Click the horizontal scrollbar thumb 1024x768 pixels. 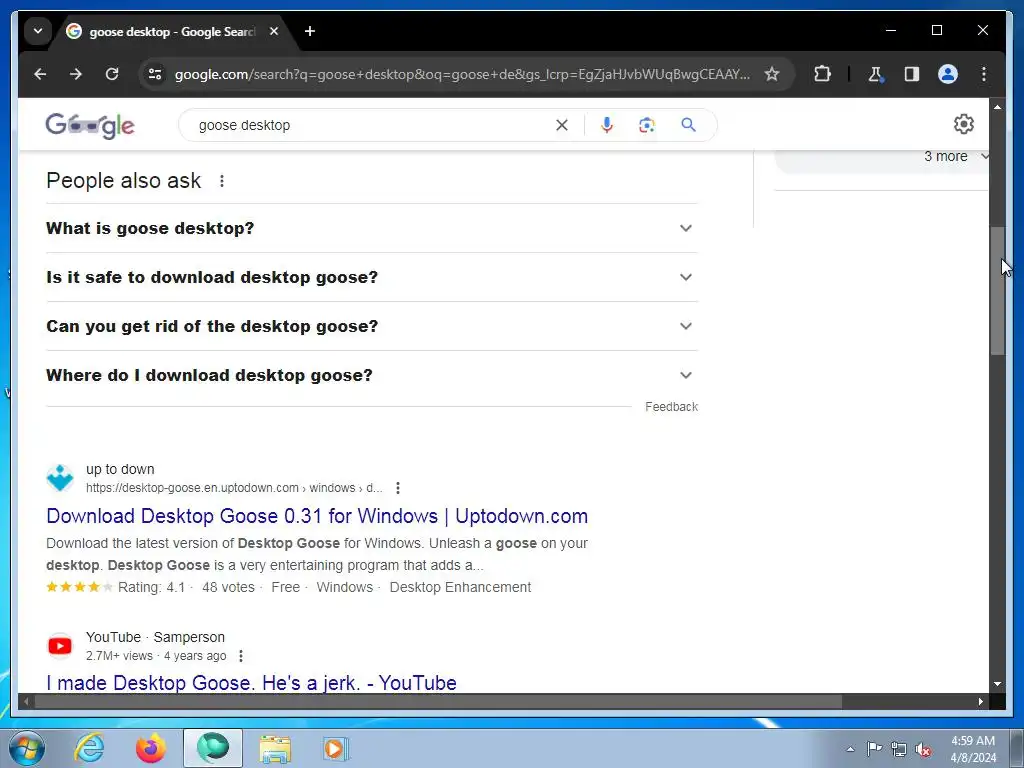438,701
